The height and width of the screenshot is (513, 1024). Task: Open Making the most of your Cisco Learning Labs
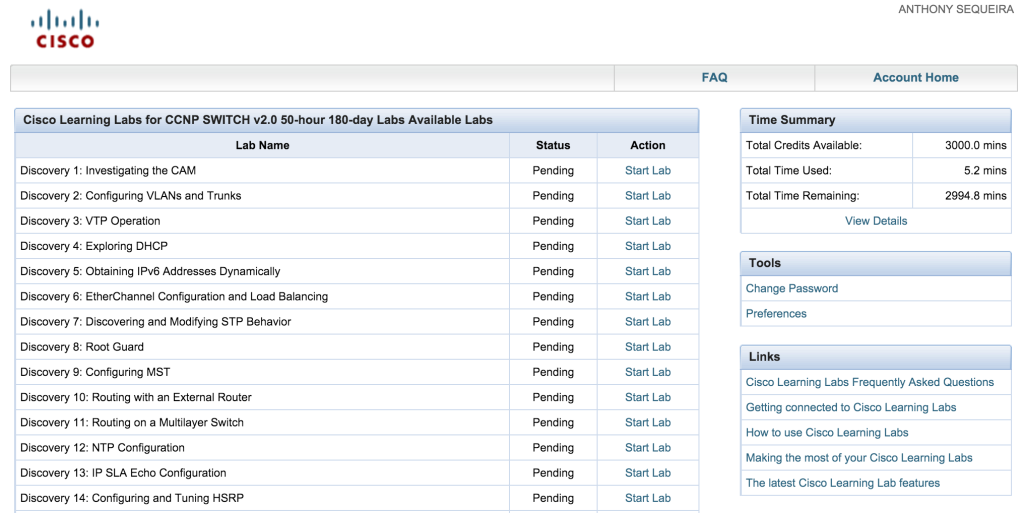859,458
